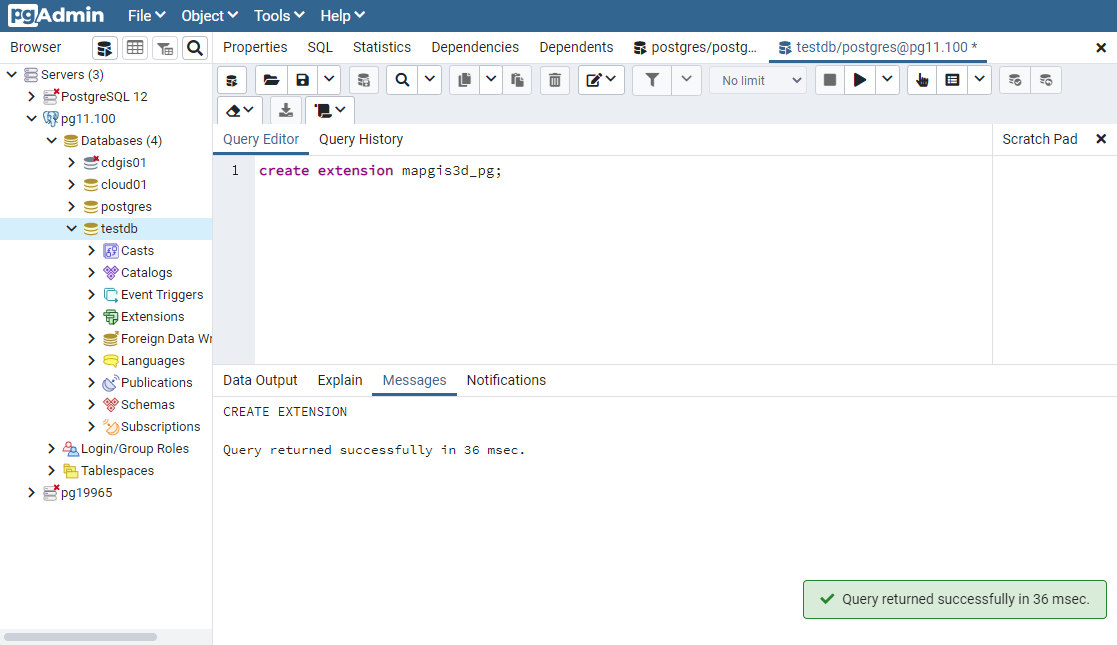Click the Open File folder icon
Image resolution: width=1117 pixels, height=645 pixels.
point(271,80)
